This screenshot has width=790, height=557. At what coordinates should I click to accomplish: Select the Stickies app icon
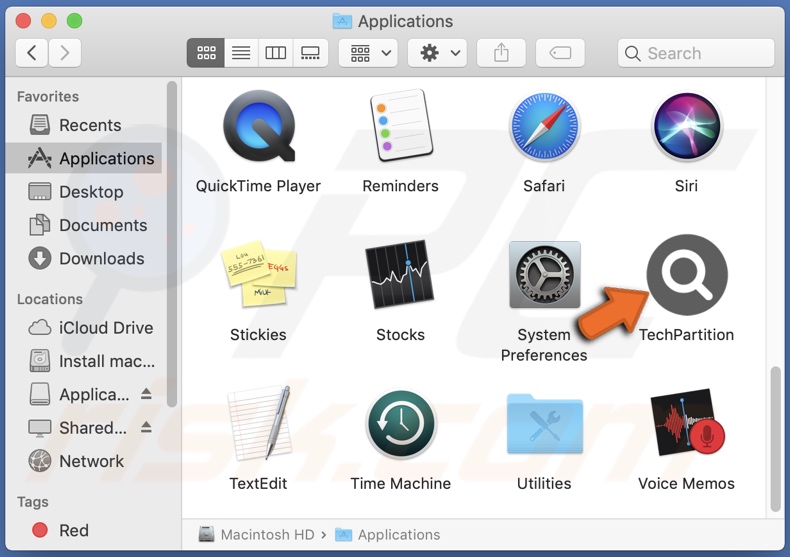pos(259,273)
